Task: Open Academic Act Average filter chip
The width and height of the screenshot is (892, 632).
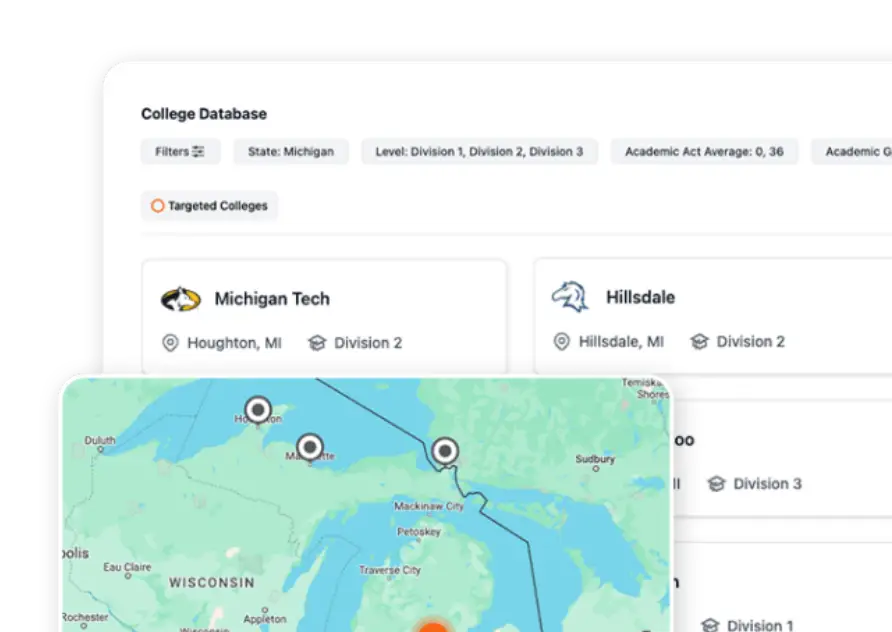Action: pos(704,152)
